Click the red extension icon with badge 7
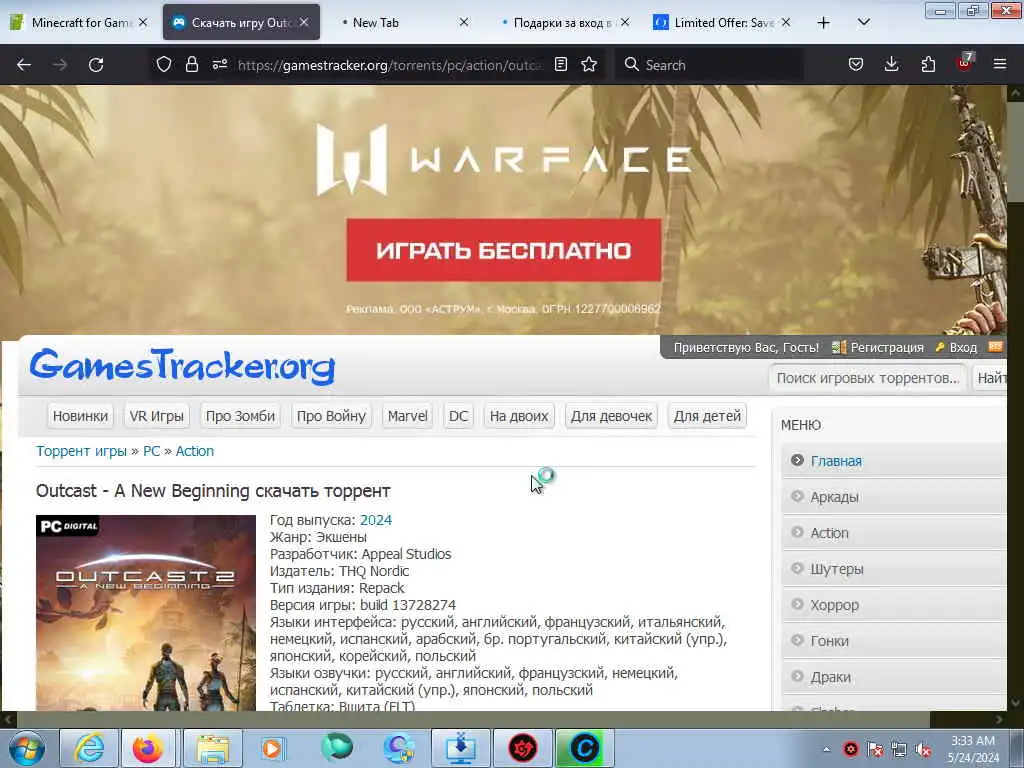Viewport: 1024px width, 768px height. pos(965,63)
